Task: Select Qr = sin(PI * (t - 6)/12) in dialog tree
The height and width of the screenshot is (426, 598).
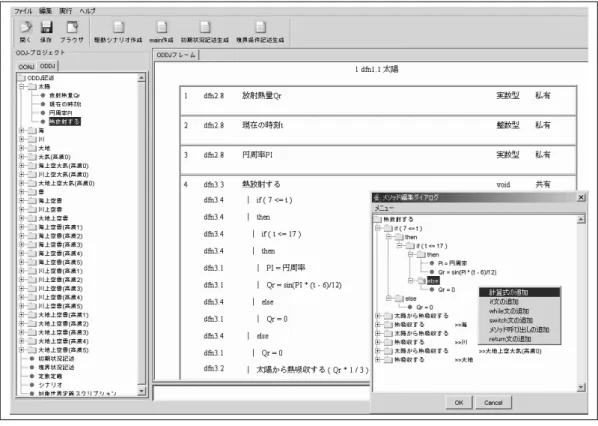Action: 467,272
